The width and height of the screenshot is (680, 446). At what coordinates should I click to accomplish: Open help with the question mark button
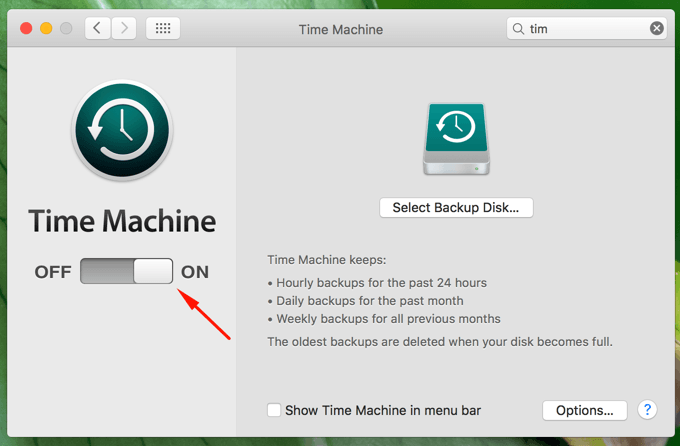coord(647,410)
